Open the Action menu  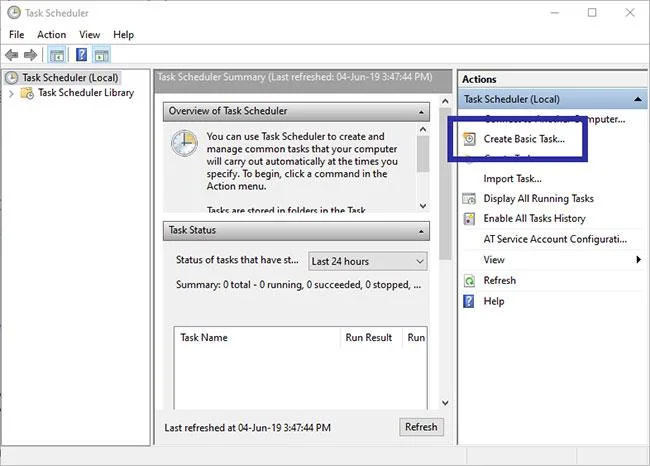51,35
